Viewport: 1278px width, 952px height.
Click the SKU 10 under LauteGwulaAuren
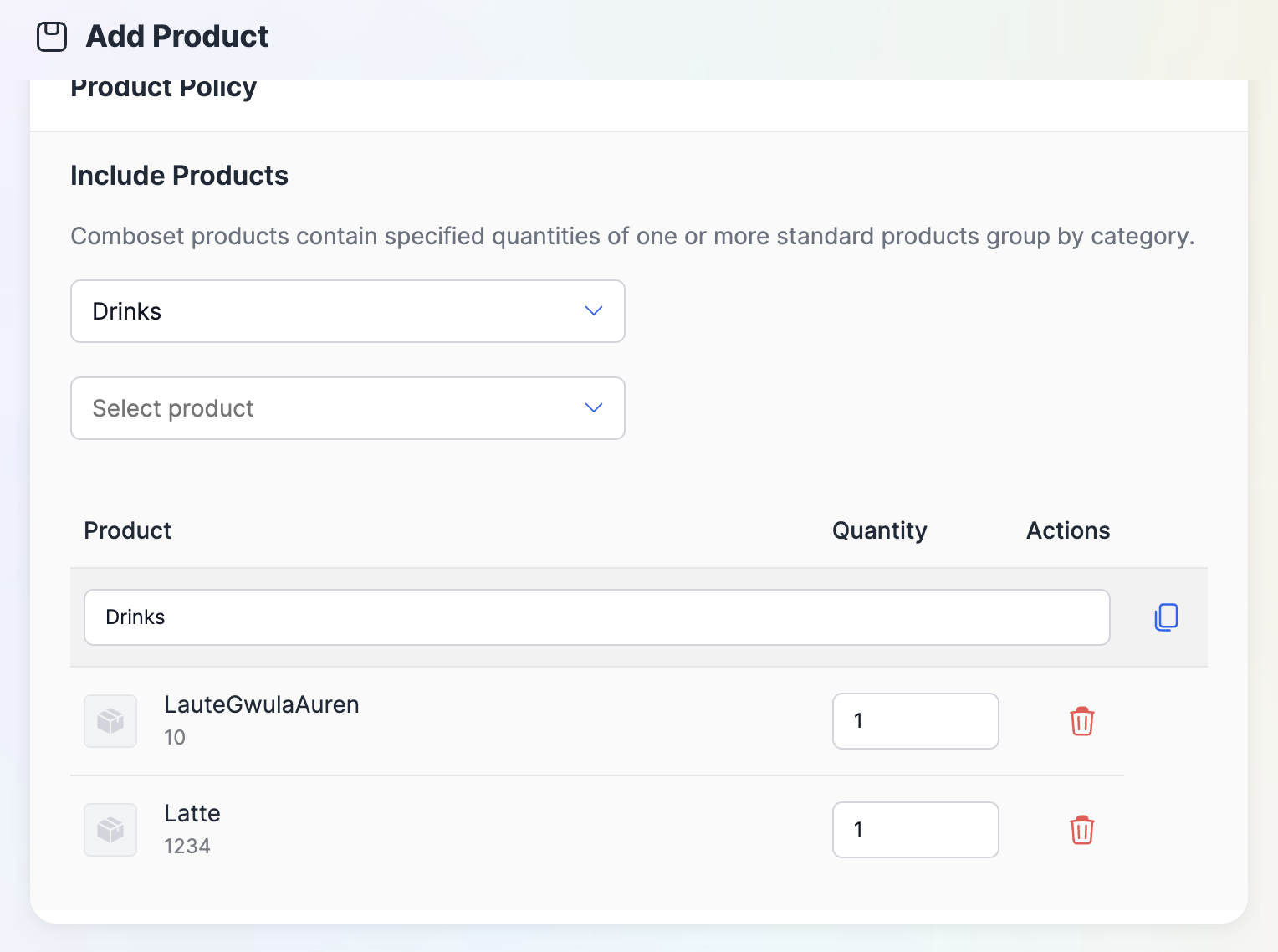point(175,737)
